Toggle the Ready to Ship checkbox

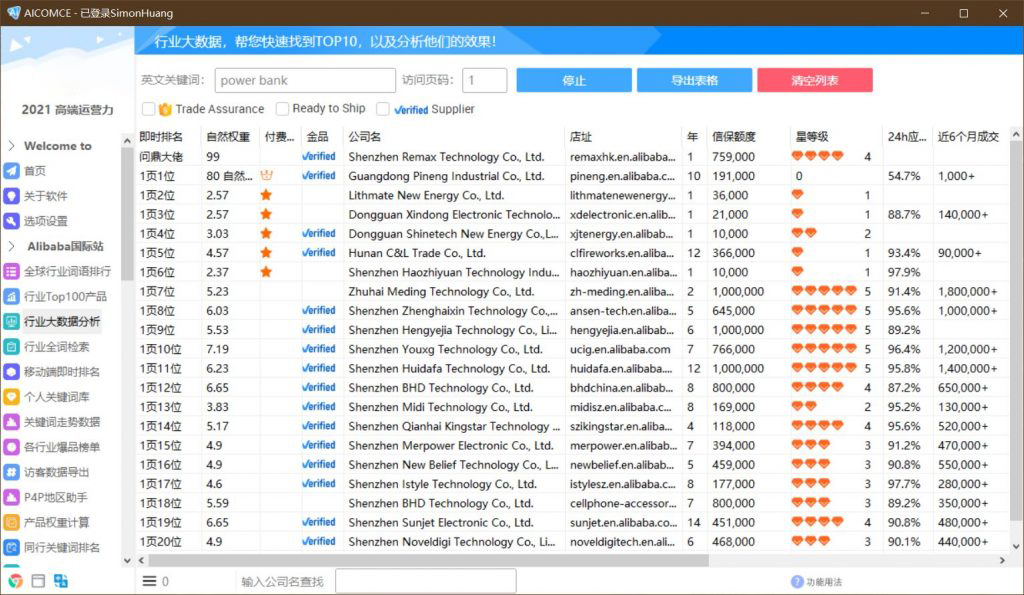[282, 108]
